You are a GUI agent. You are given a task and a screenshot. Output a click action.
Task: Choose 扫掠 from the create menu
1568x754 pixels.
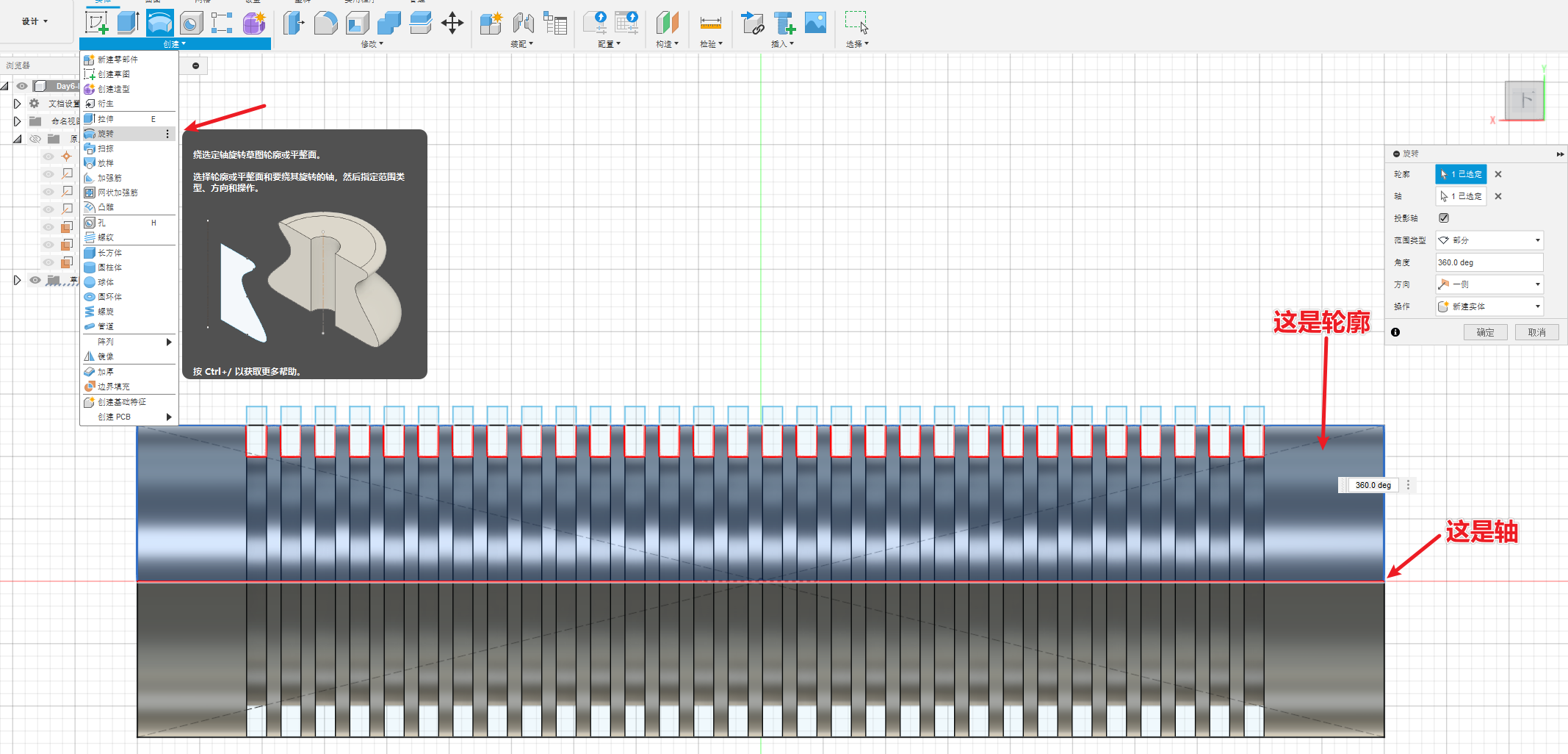pos(106,148)
